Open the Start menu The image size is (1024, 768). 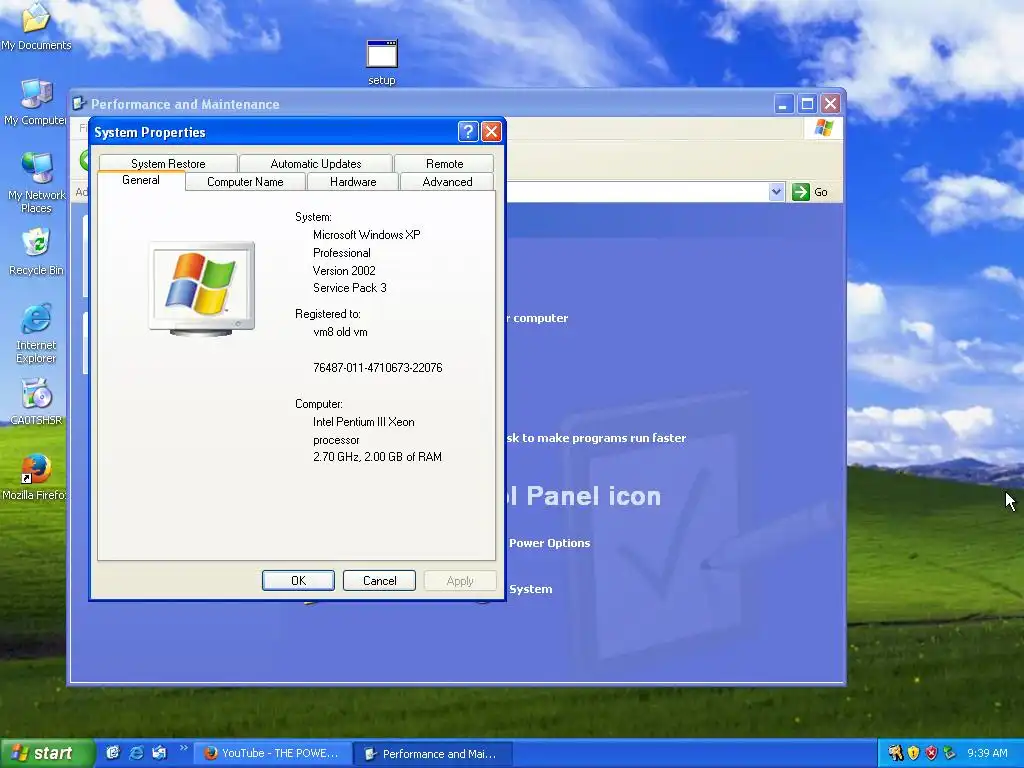point(47,753)
